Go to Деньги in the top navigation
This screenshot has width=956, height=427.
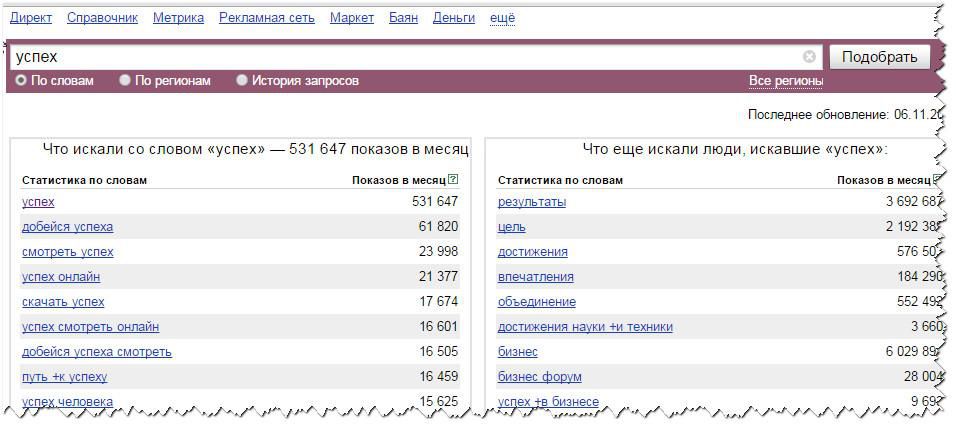[x=453, y=18]
